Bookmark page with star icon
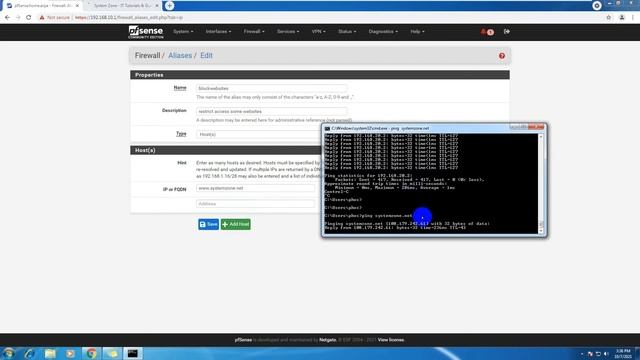 [x=609, y=18]
